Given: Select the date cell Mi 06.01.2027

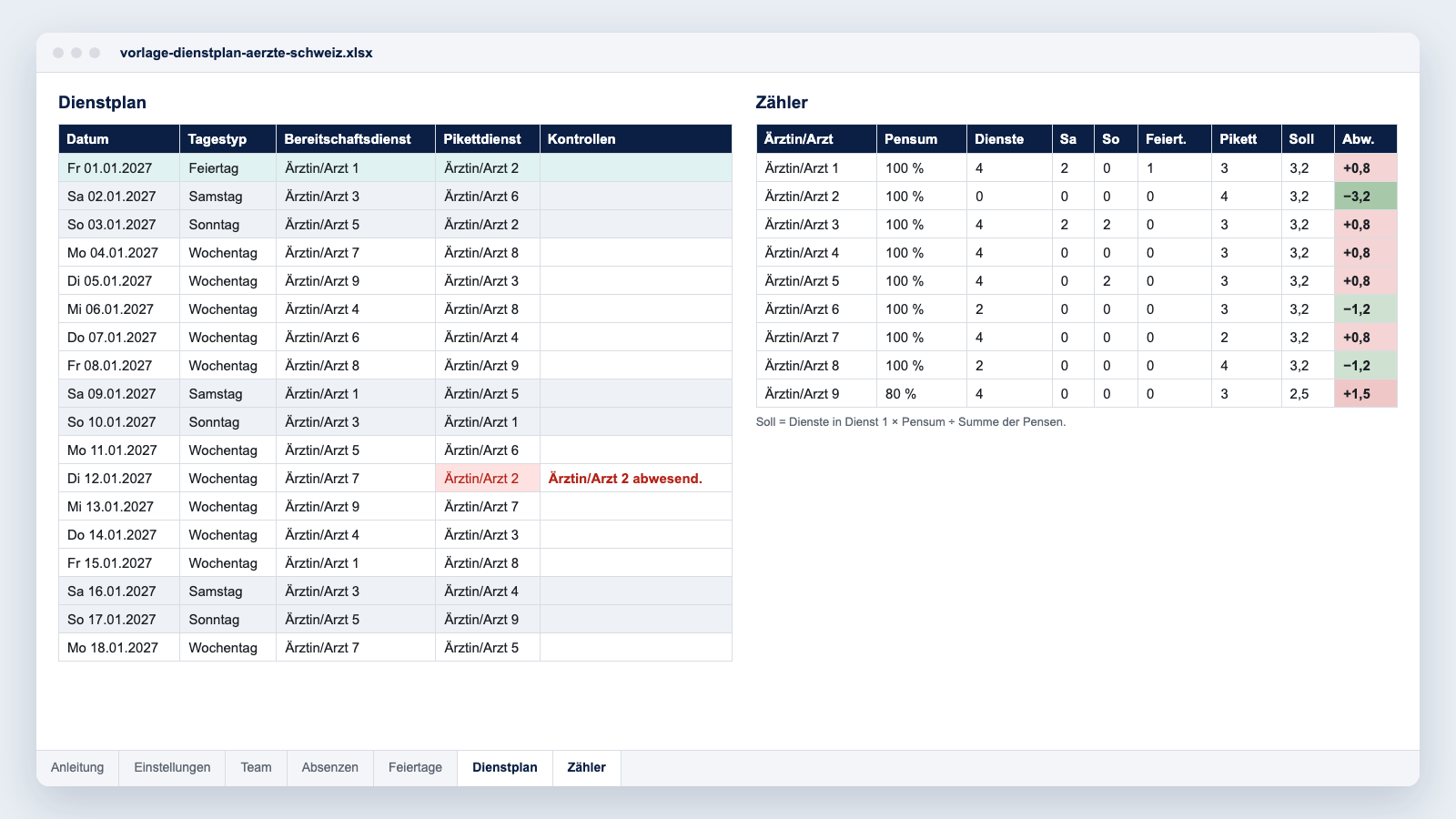Looking at the screenshot, I should (119, 308).
